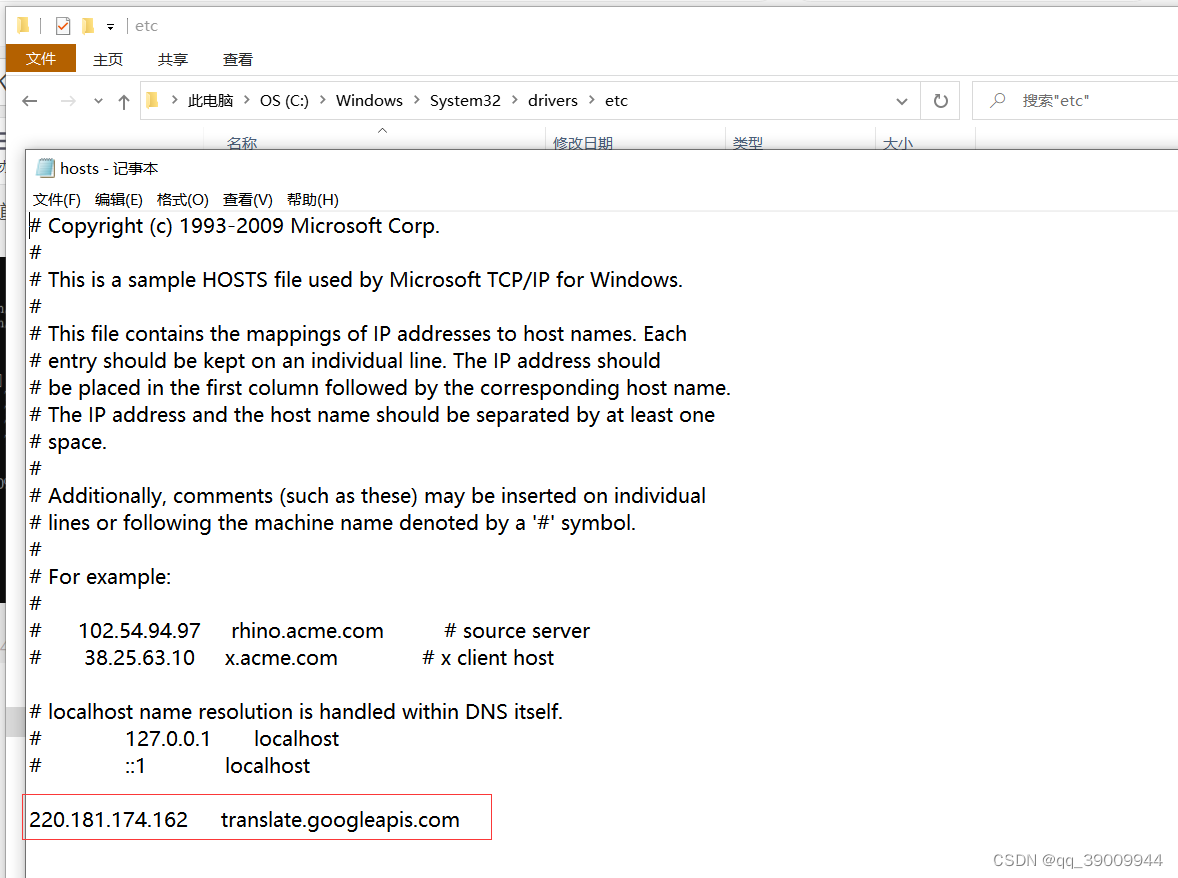Screen dimensions: 1178x878
Task: Expand the chevron after 此电脑
Action: click(x=246, y=100)
